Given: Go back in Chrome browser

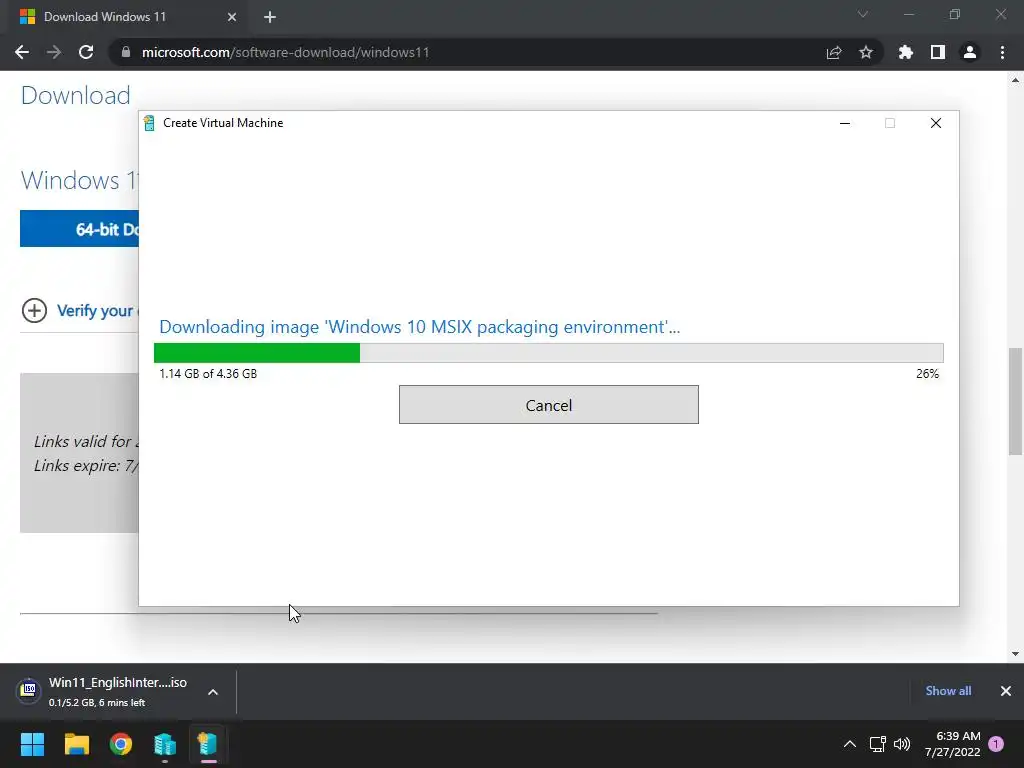Looking at the screenshot, I should tap(22, 52).
